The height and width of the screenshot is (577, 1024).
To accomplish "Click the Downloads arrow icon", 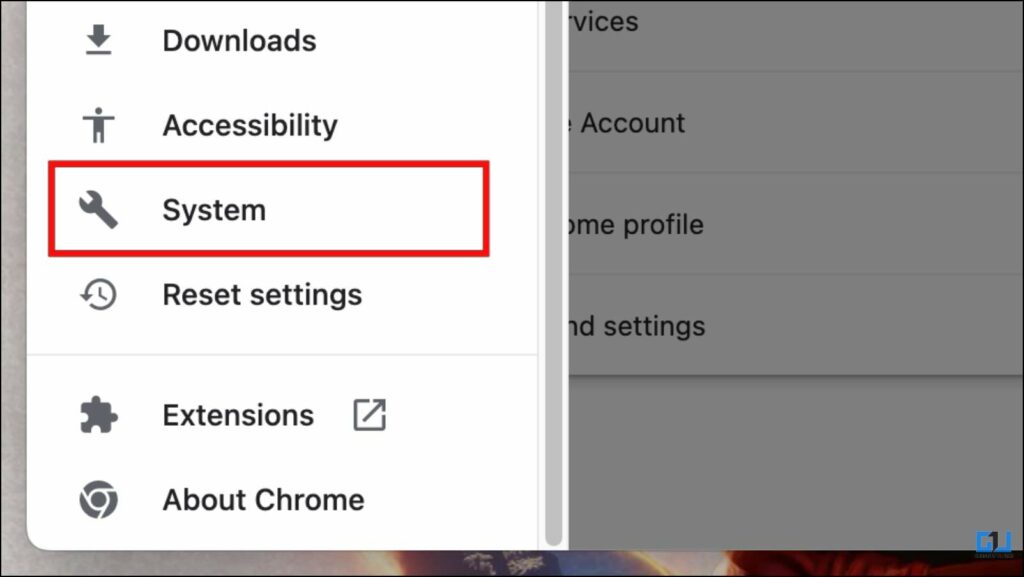I will point(97,38).
